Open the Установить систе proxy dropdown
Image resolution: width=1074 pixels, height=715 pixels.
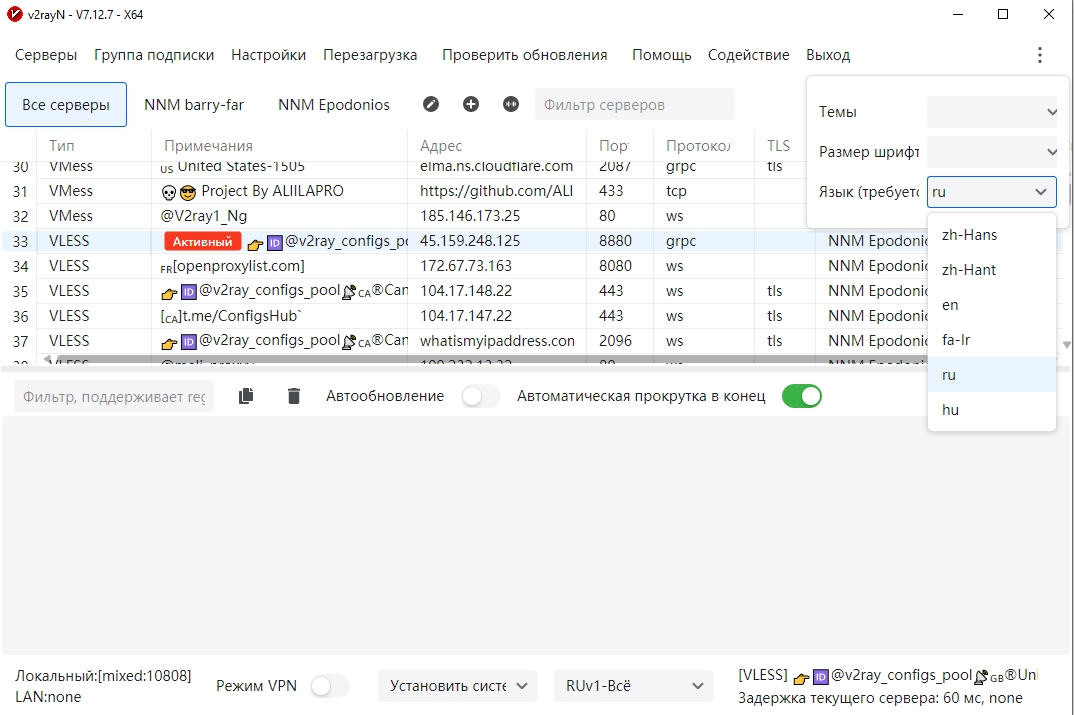[x=458, y=686]
